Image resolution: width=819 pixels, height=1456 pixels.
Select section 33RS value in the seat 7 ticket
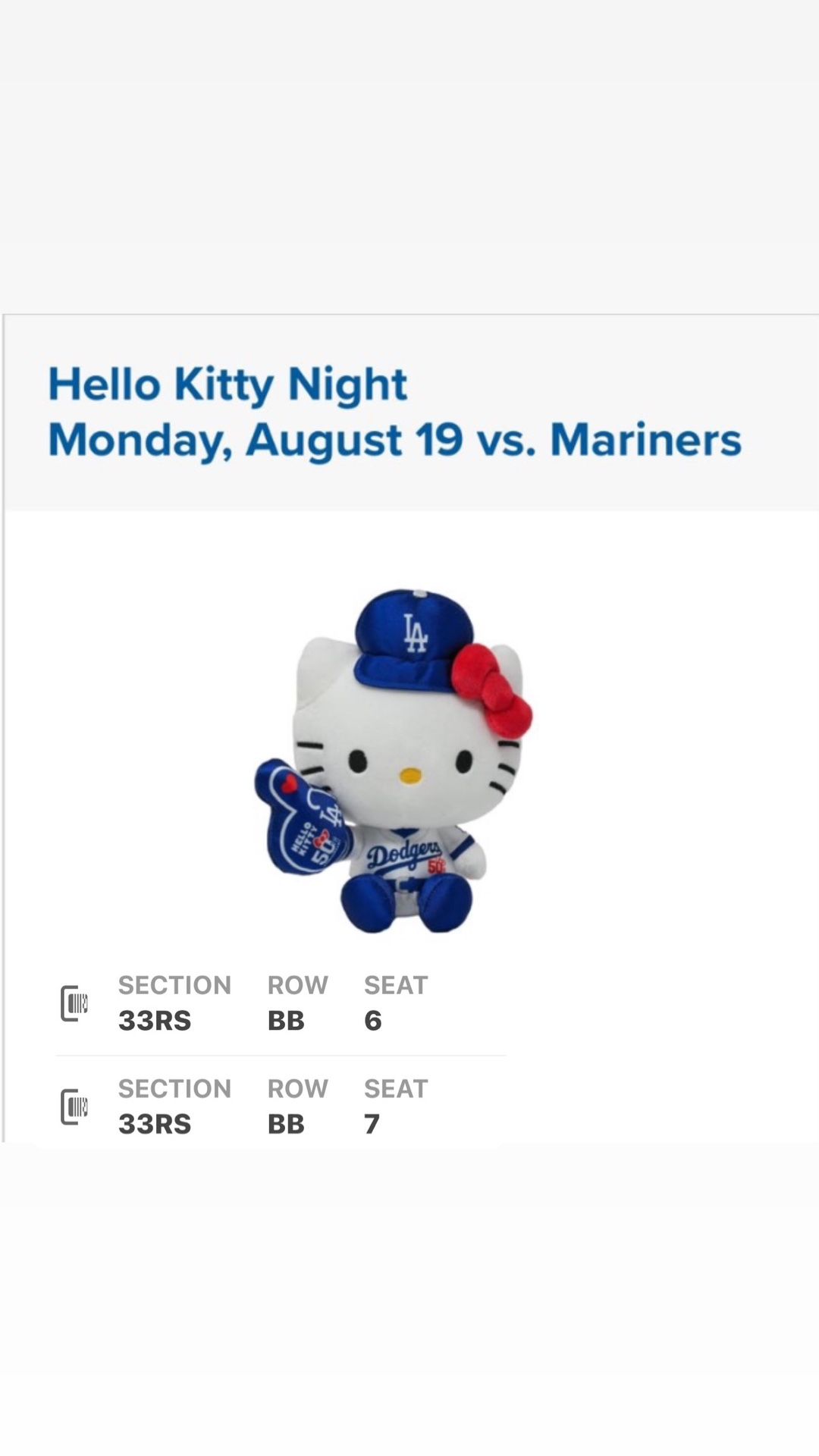(155, 1124)
